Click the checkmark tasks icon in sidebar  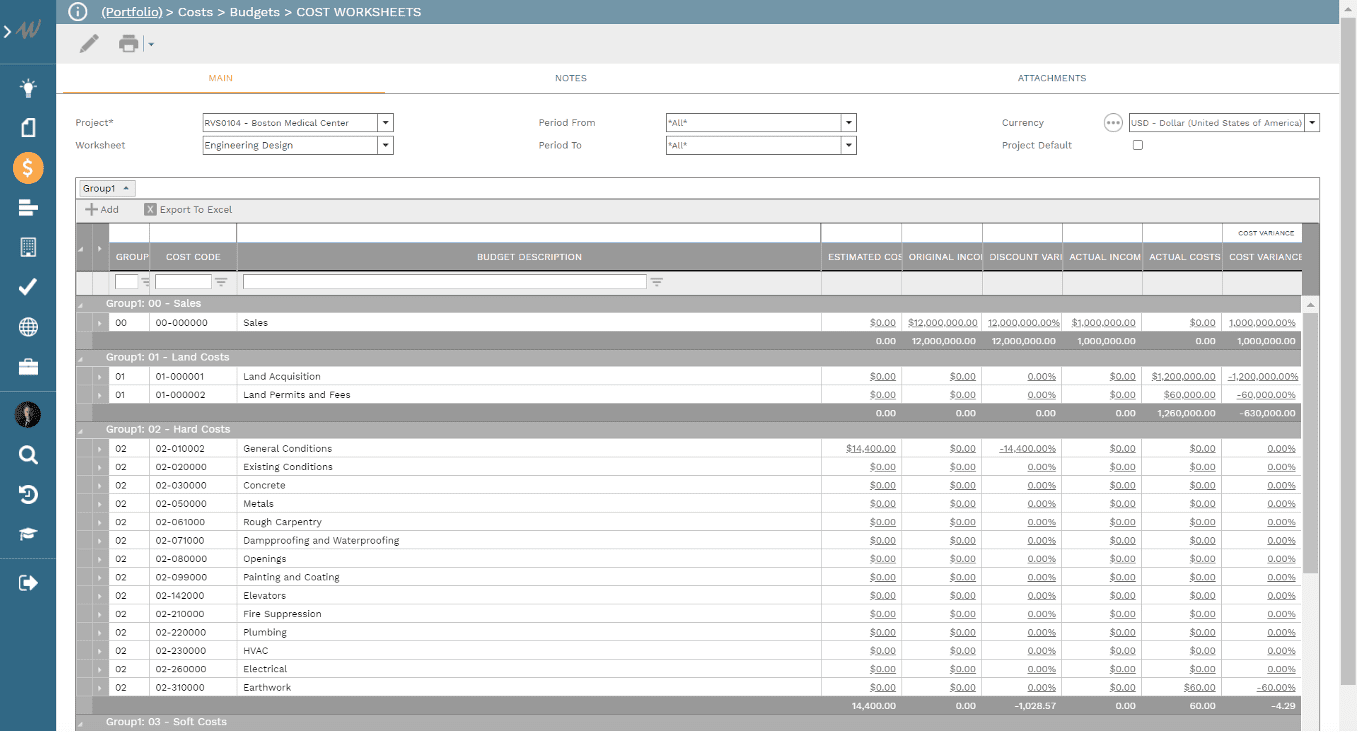pos(27,287)
